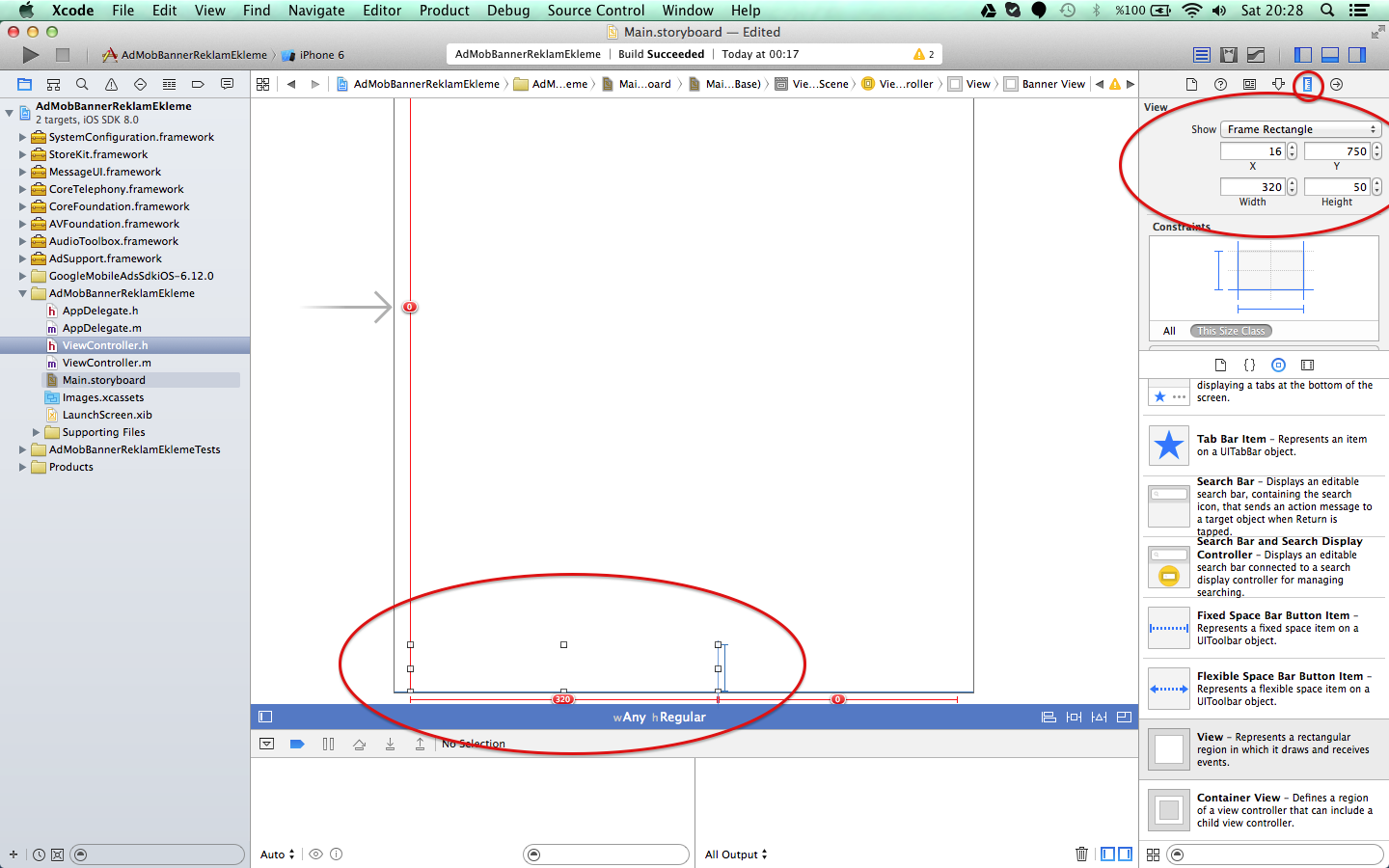The width and height of the screenshot is (1389, 868).
Task: Open the Breakpoint navigator icon
Action: [x=198, y=84]
